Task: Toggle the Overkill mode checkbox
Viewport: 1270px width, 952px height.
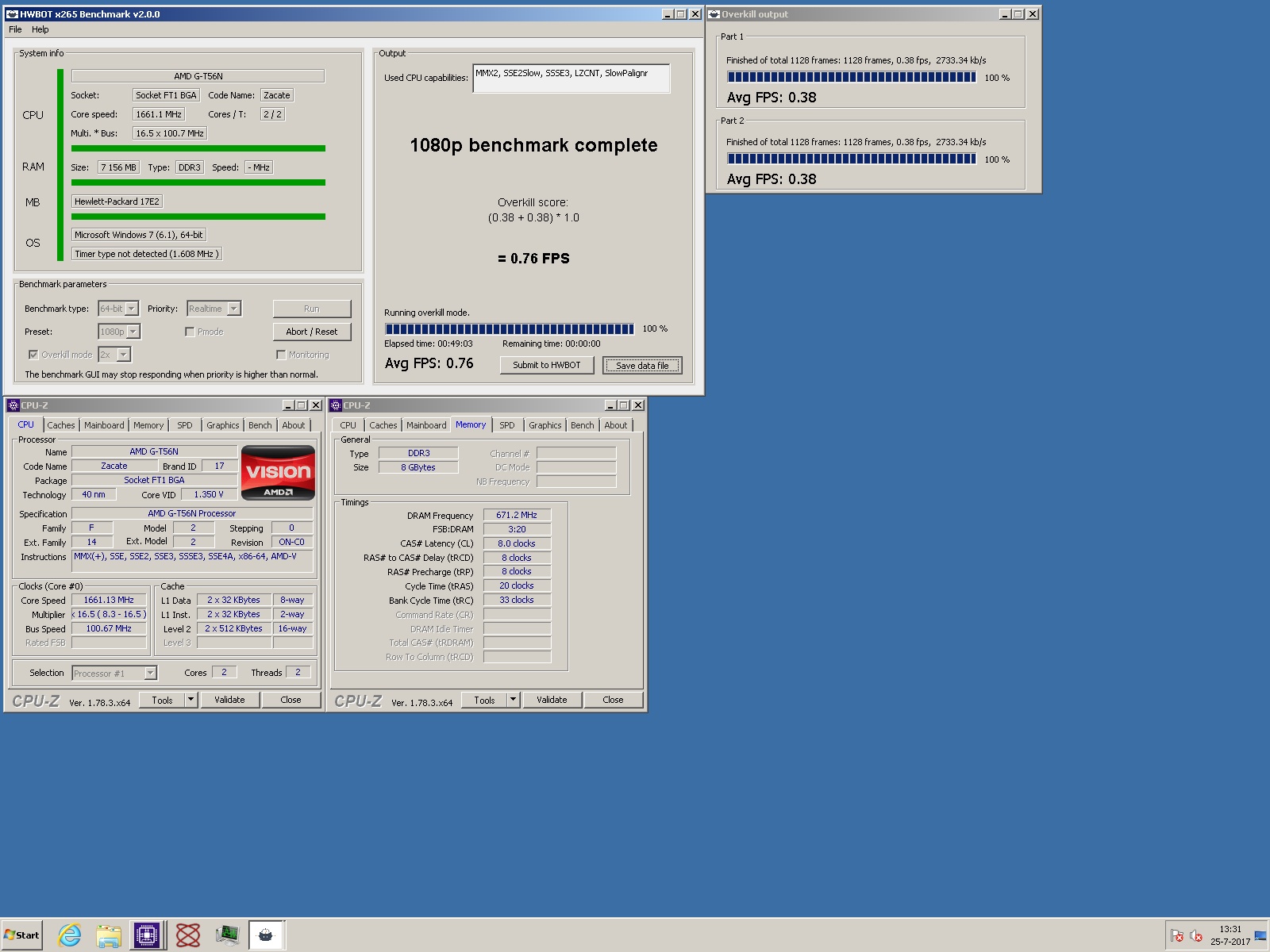Action: [x=33, y=355]
